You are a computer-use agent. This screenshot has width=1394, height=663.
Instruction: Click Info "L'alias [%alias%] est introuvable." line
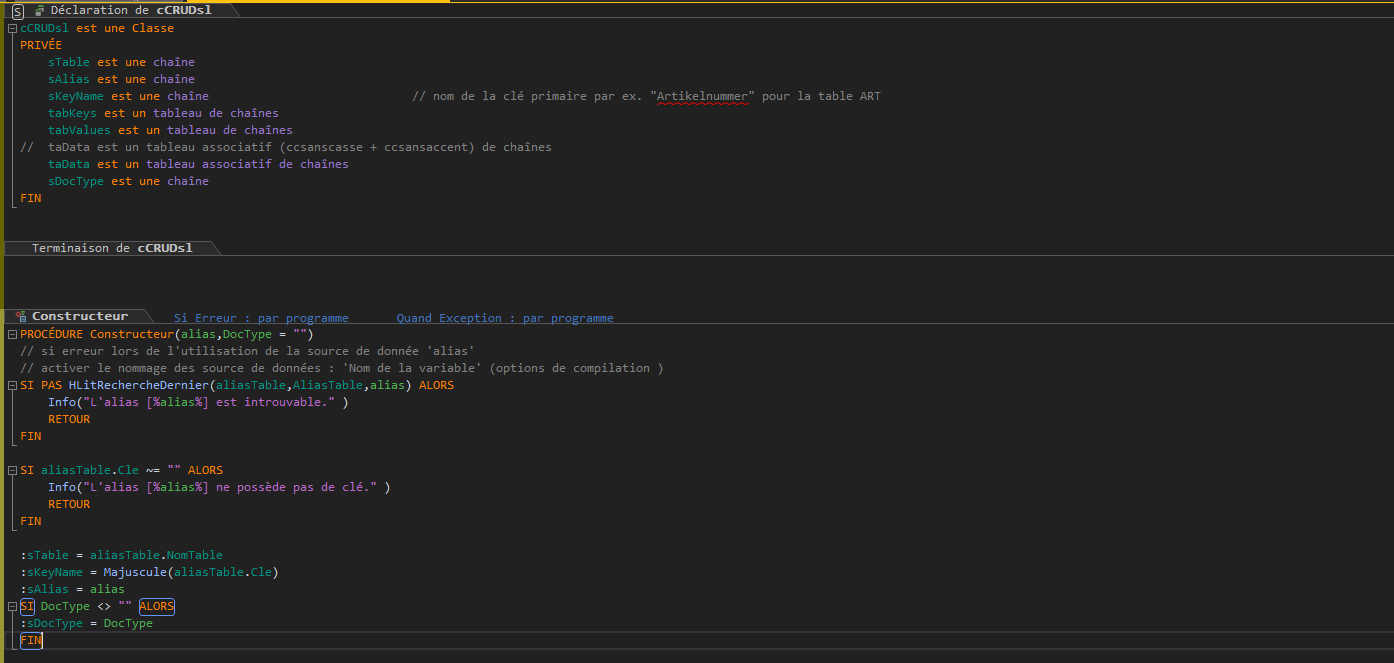(198, 402)
